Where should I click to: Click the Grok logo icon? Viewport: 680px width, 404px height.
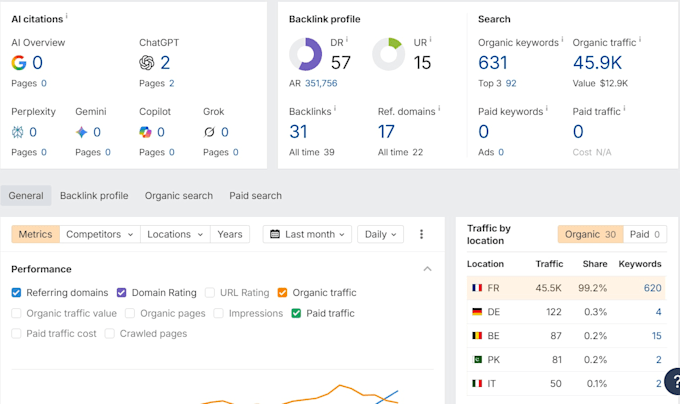pos(209,132)
